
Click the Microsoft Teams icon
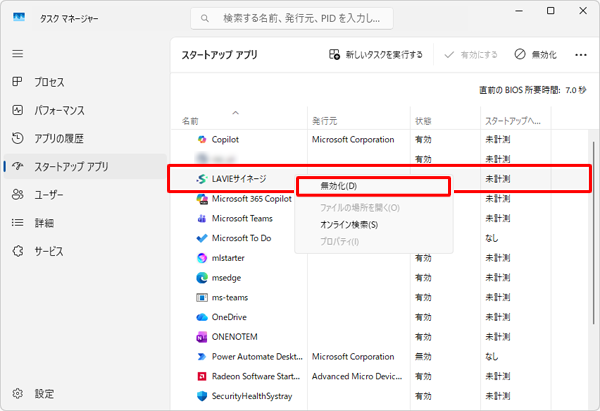pos(202,219)
